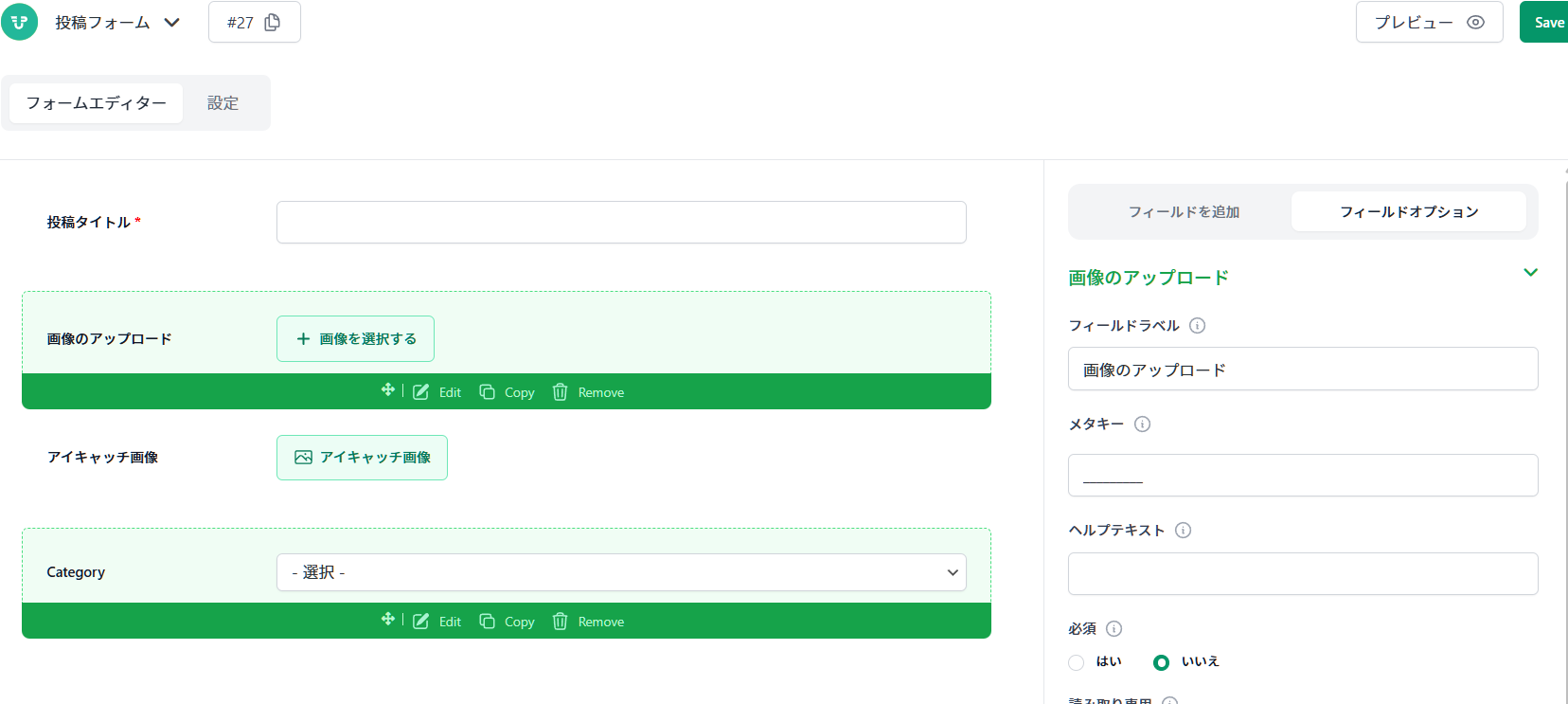This screenshot has height=704, width=1568.
Task: Click Edit icon on the Category field
Action: pos(421,622)
